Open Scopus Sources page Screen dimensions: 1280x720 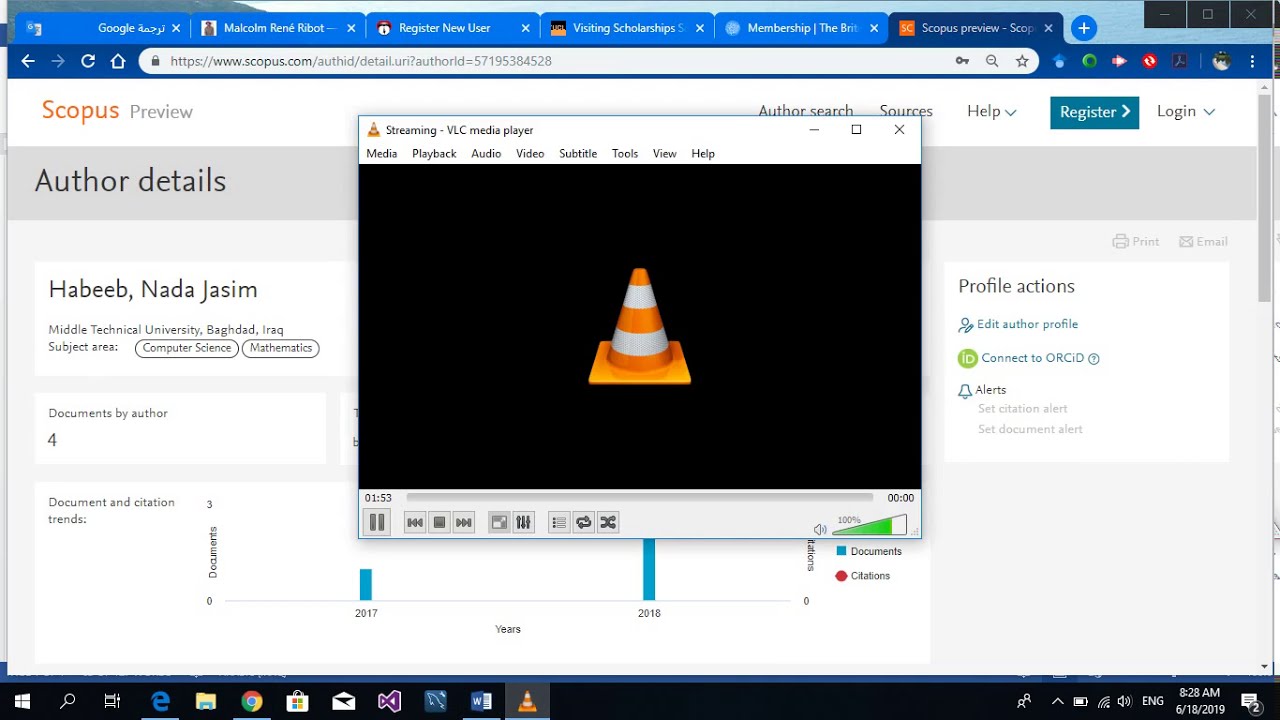tap(906, 111)
